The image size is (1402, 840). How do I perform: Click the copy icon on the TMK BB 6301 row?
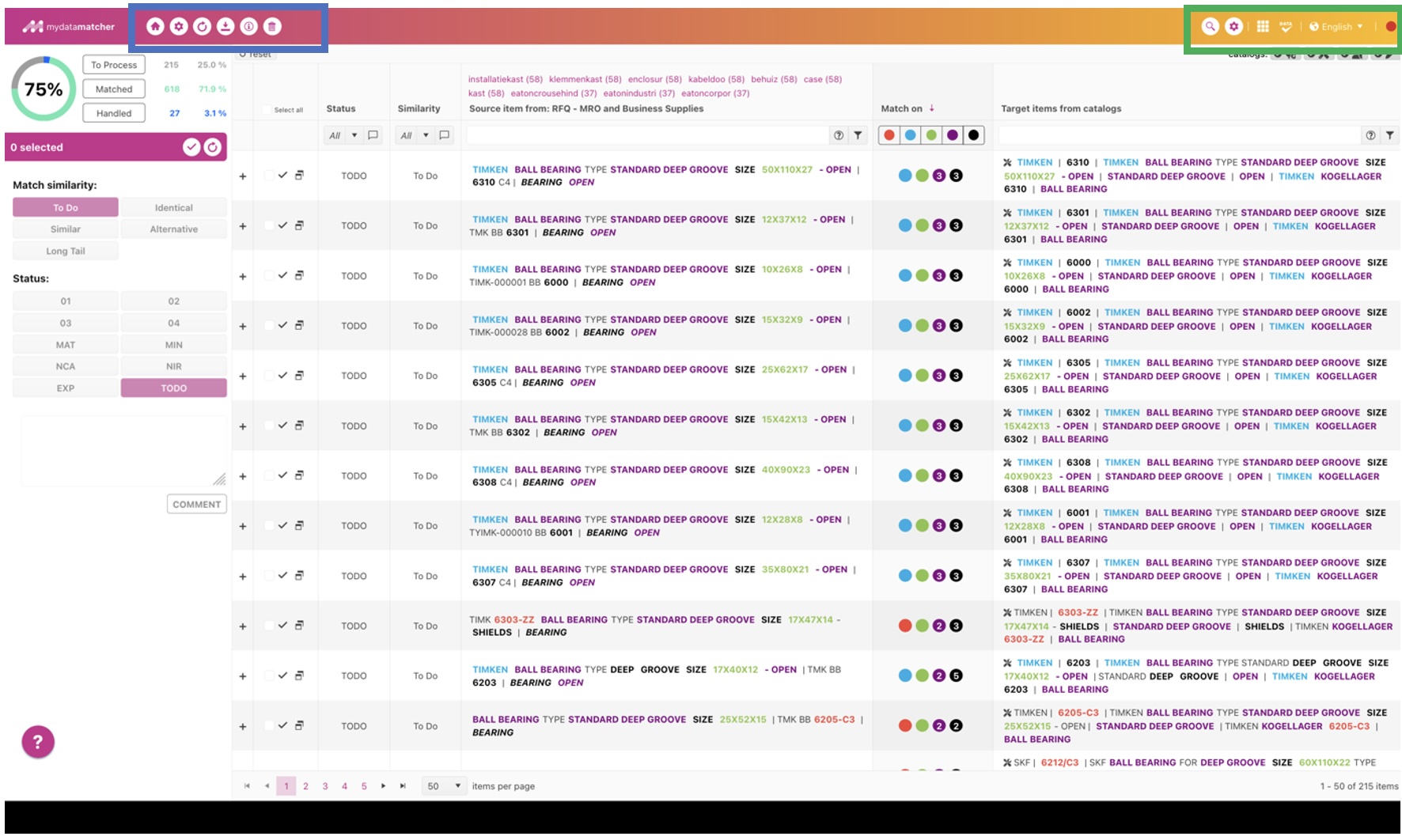click(x=299, y=225)
